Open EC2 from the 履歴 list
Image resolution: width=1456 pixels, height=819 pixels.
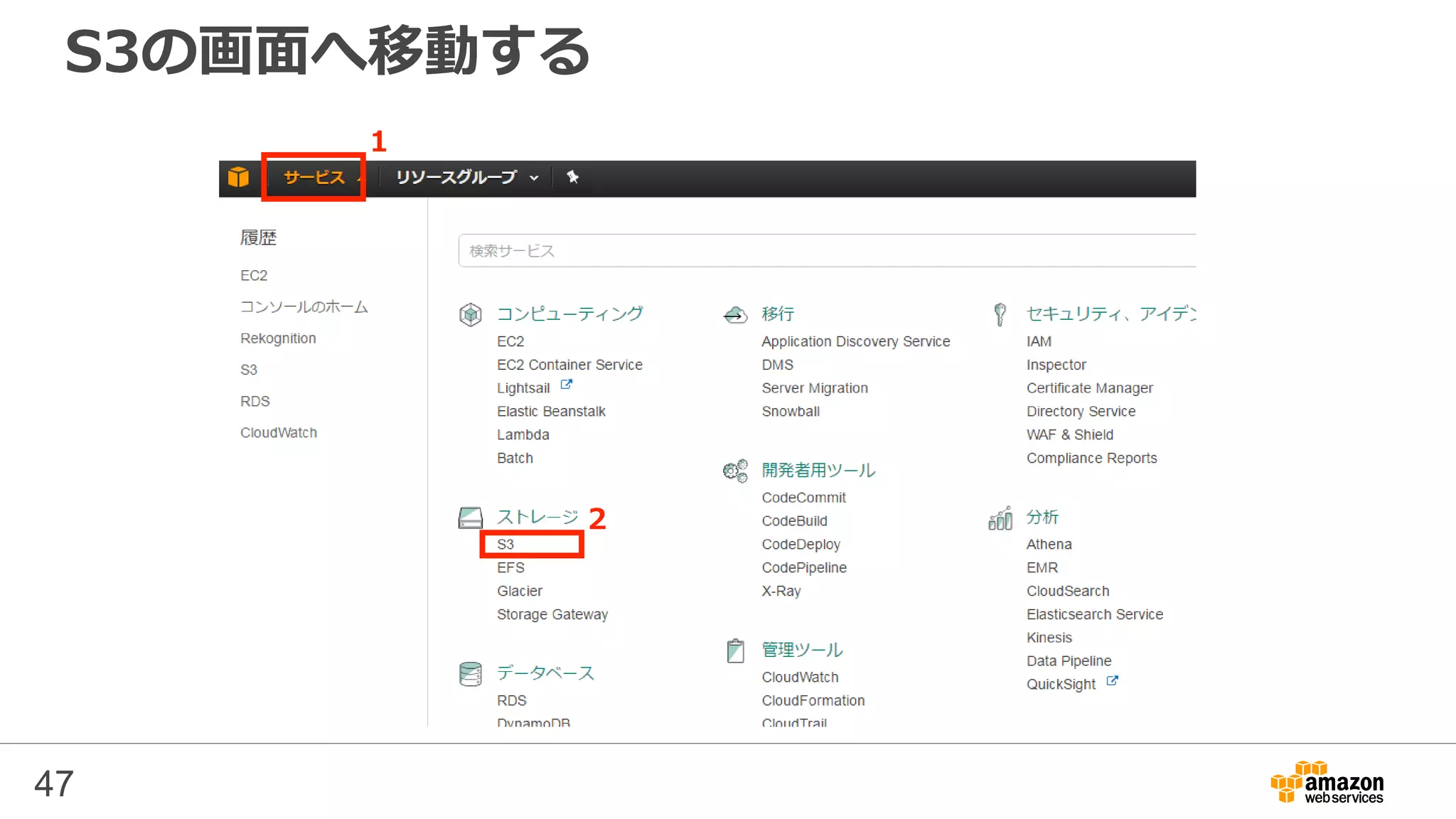point(254,276)
